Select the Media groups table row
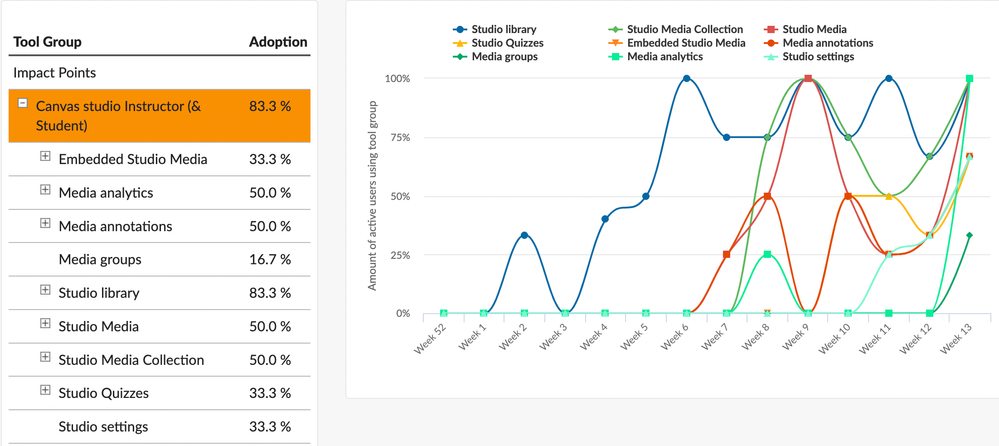999x446 pixels. [100, 259]
